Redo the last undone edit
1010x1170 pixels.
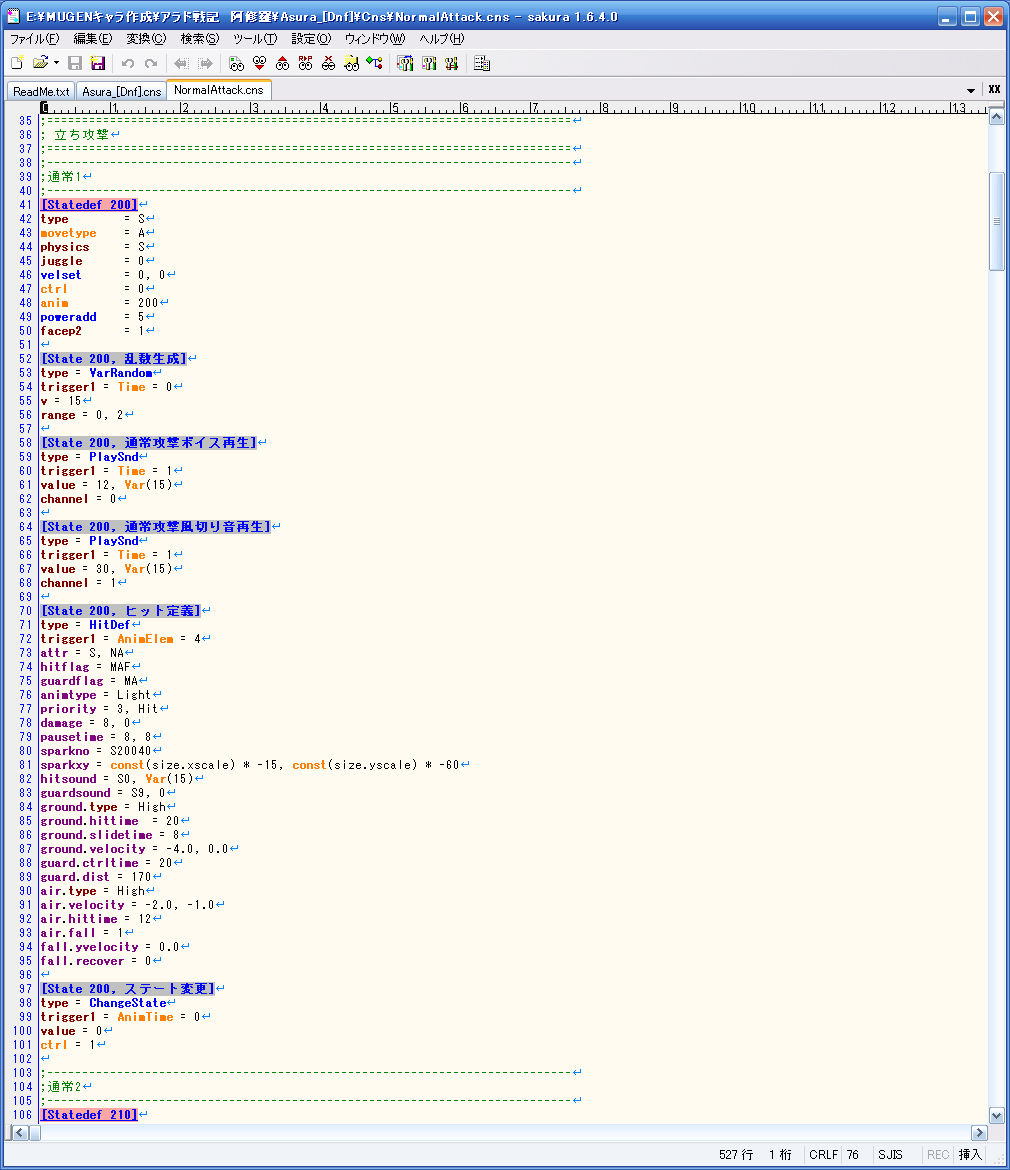pyautogui.click(x=151, y=63)
